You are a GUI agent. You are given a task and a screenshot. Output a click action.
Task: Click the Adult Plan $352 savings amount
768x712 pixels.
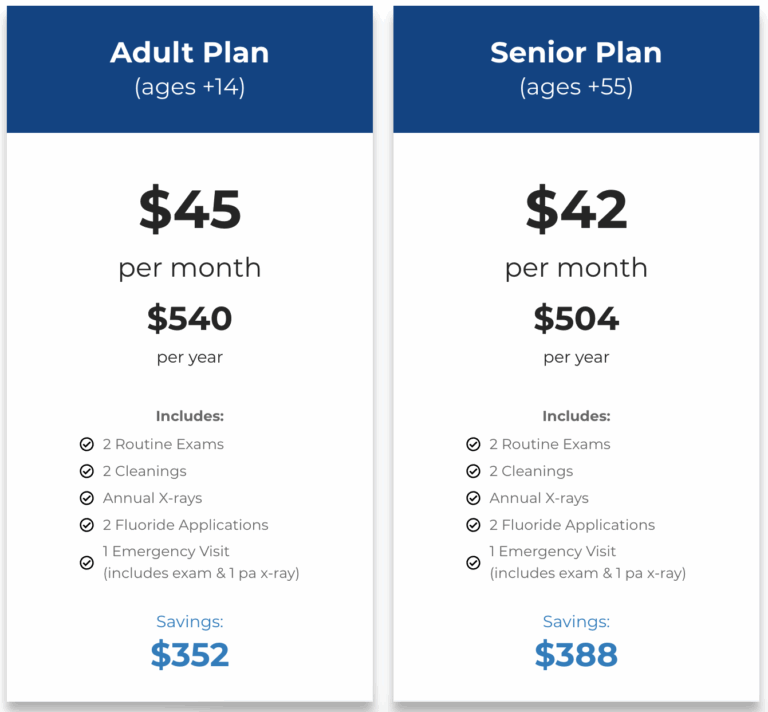[x=190, y=655]
